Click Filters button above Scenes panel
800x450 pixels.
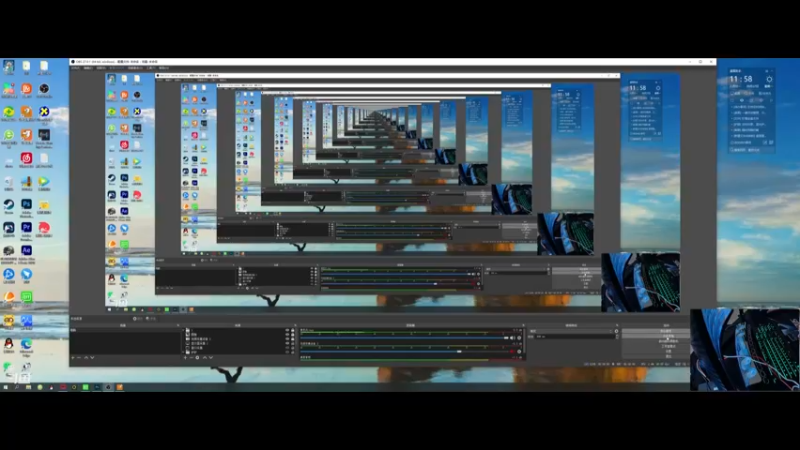coord(151,319)
